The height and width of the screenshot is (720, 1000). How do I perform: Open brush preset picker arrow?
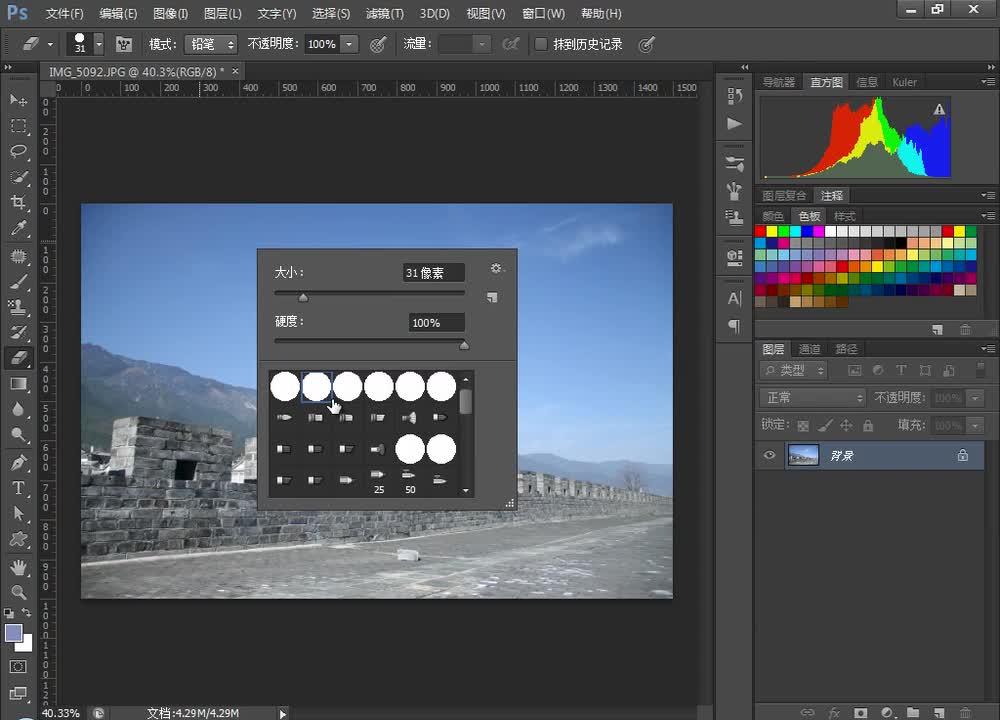(99, 44)
